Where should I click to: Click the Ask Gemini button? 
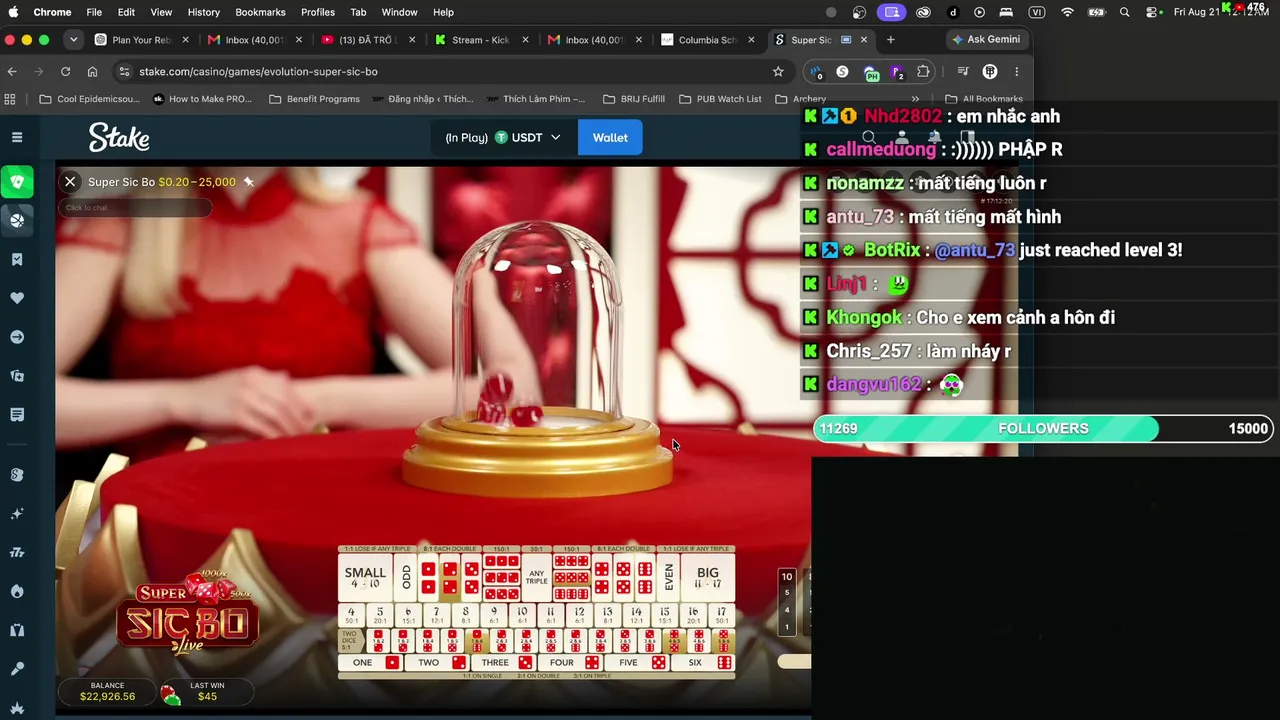(x=986, y=40)
